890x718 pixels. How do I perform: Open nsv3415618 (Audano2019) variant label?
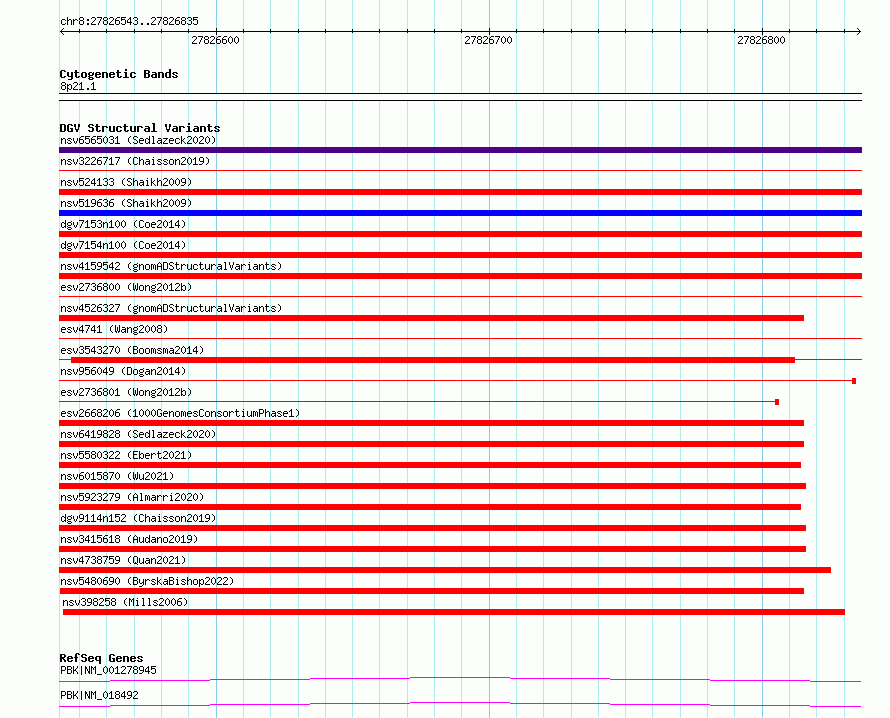(x=129, y=539)
